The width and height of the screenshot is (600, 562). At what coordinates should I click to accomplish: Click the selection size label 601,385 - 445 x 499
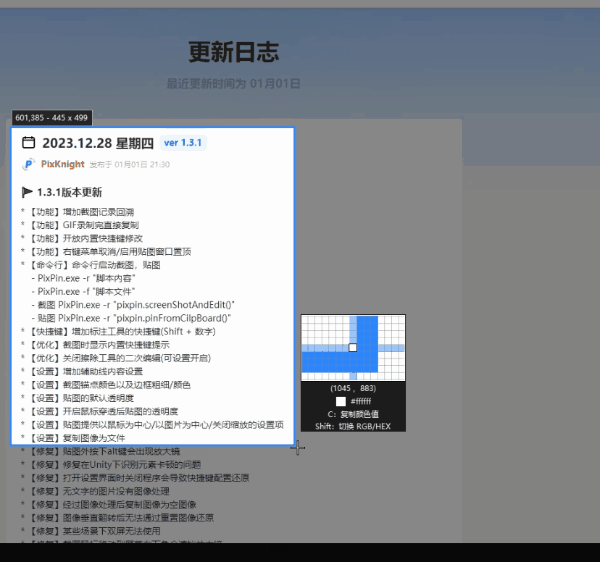point(52,118)
